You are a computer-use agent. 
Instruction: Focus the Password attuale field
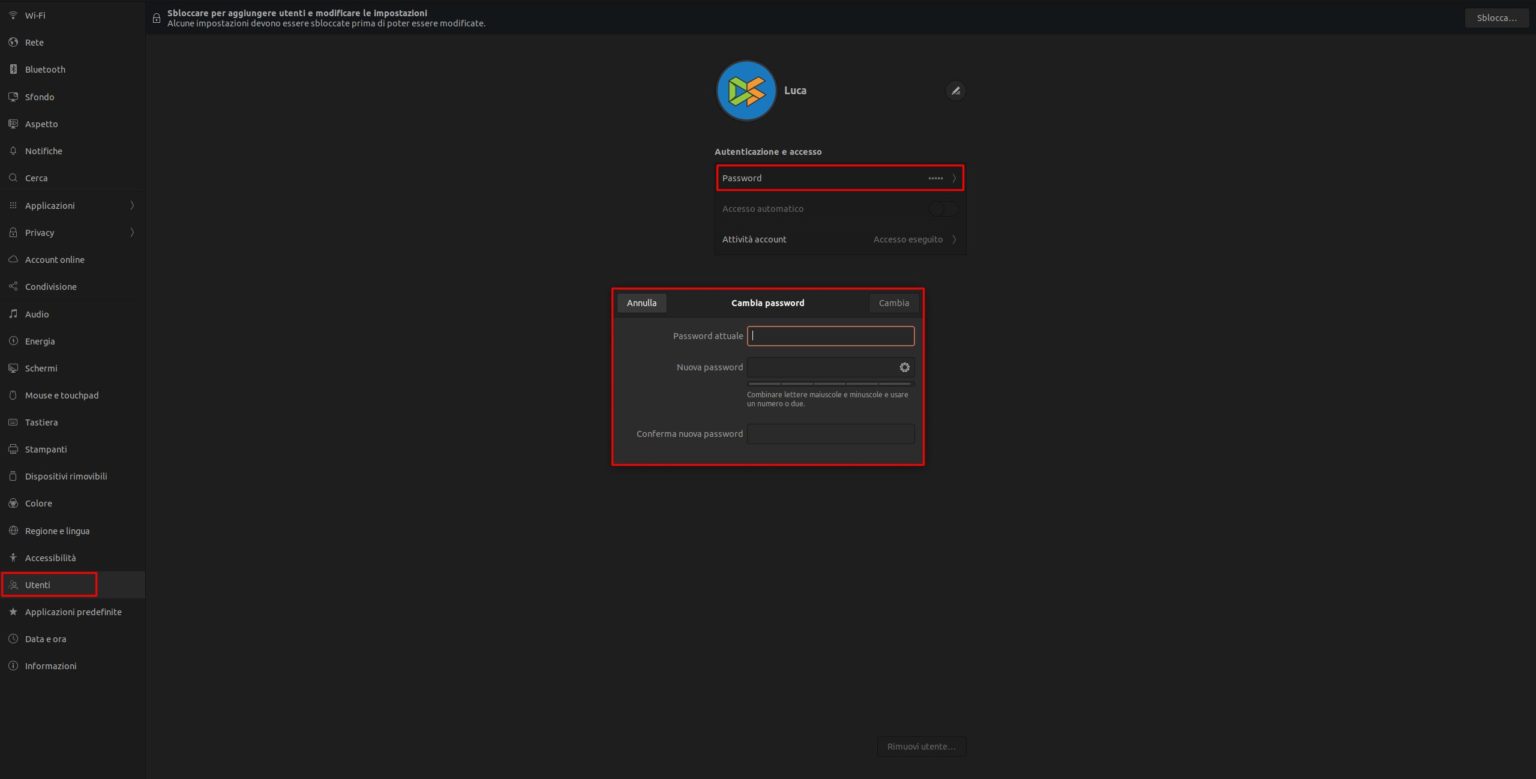point(831,336)
